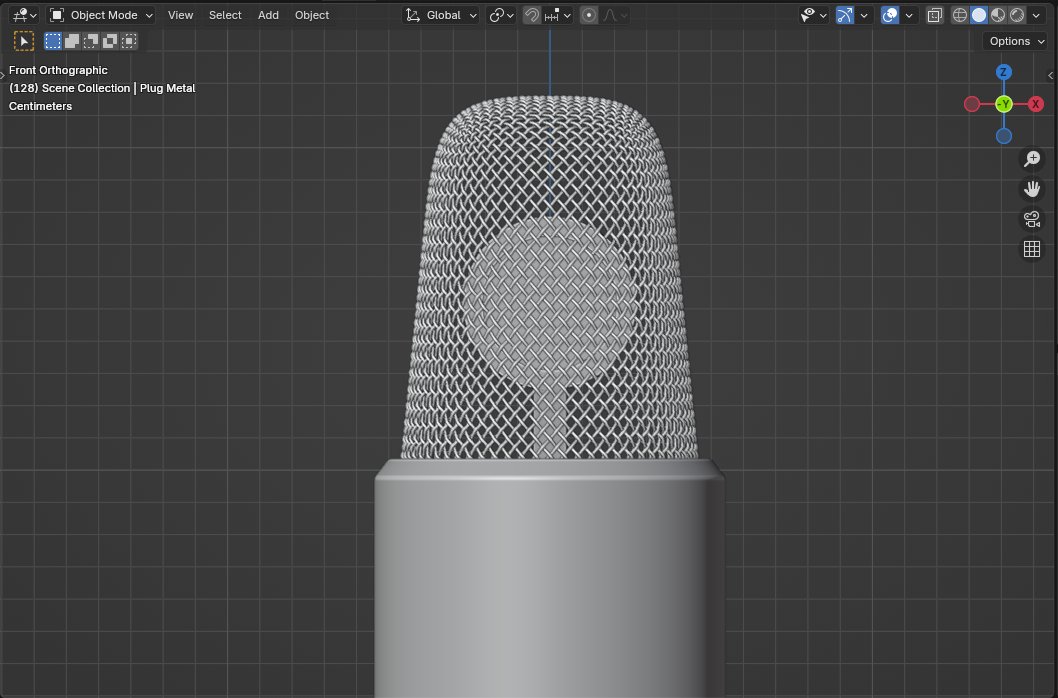The image size is (1058, 698).
Task: Open selectability and visibility dropdown
Action: [x=813, y=15]
